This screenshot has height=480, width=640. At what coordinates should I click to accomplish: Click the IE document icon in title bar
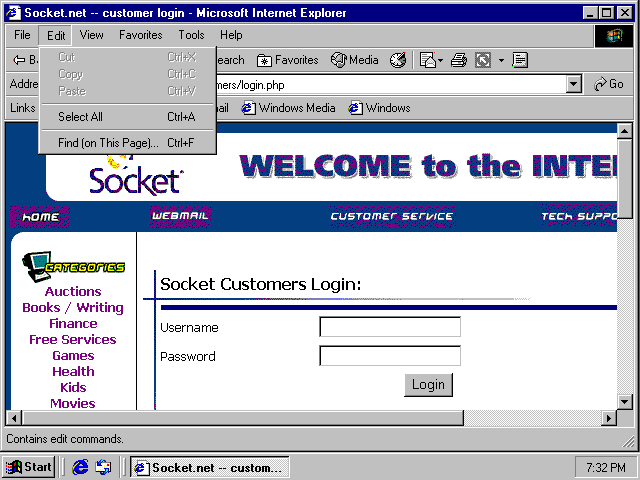[13, 13]
